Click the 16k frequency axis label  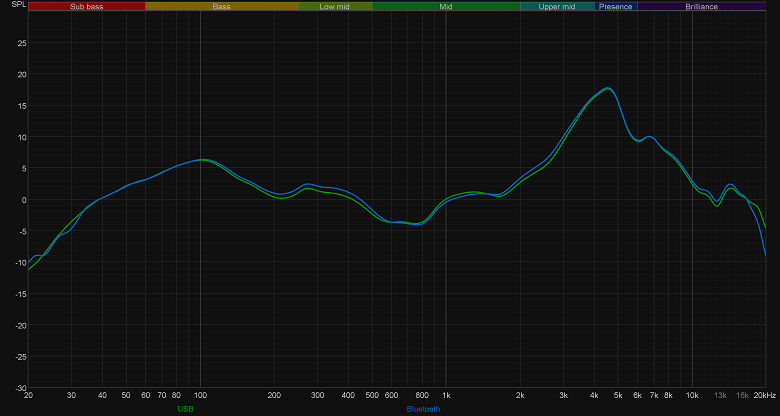coord(742,395)
